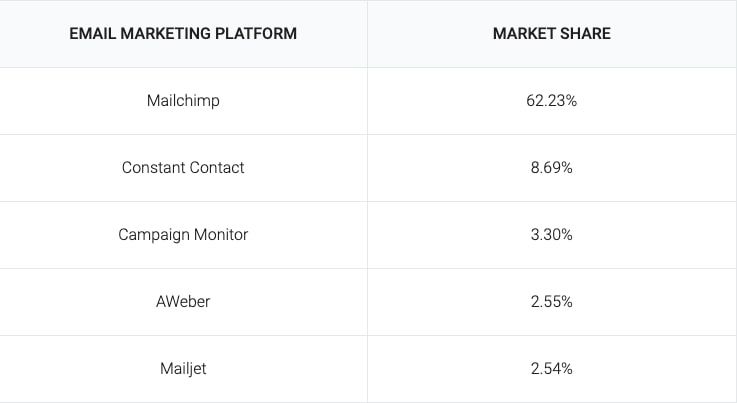Click the 3.30% market share value
737x403 pixels.
tap(551, 235)
